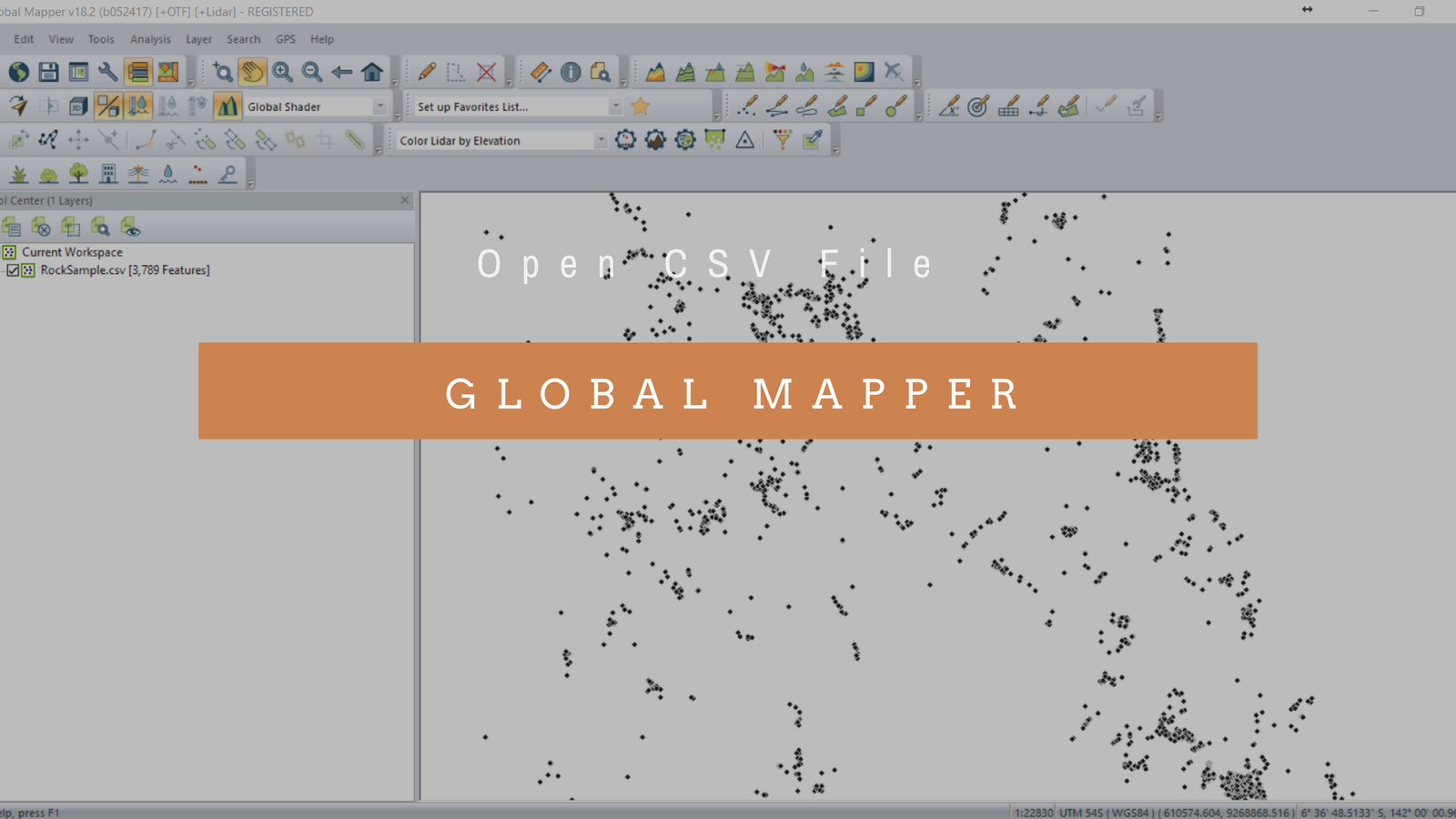1456x819 pixels.
Task: Activate the Zoom In tool
Action: point(281,70)
